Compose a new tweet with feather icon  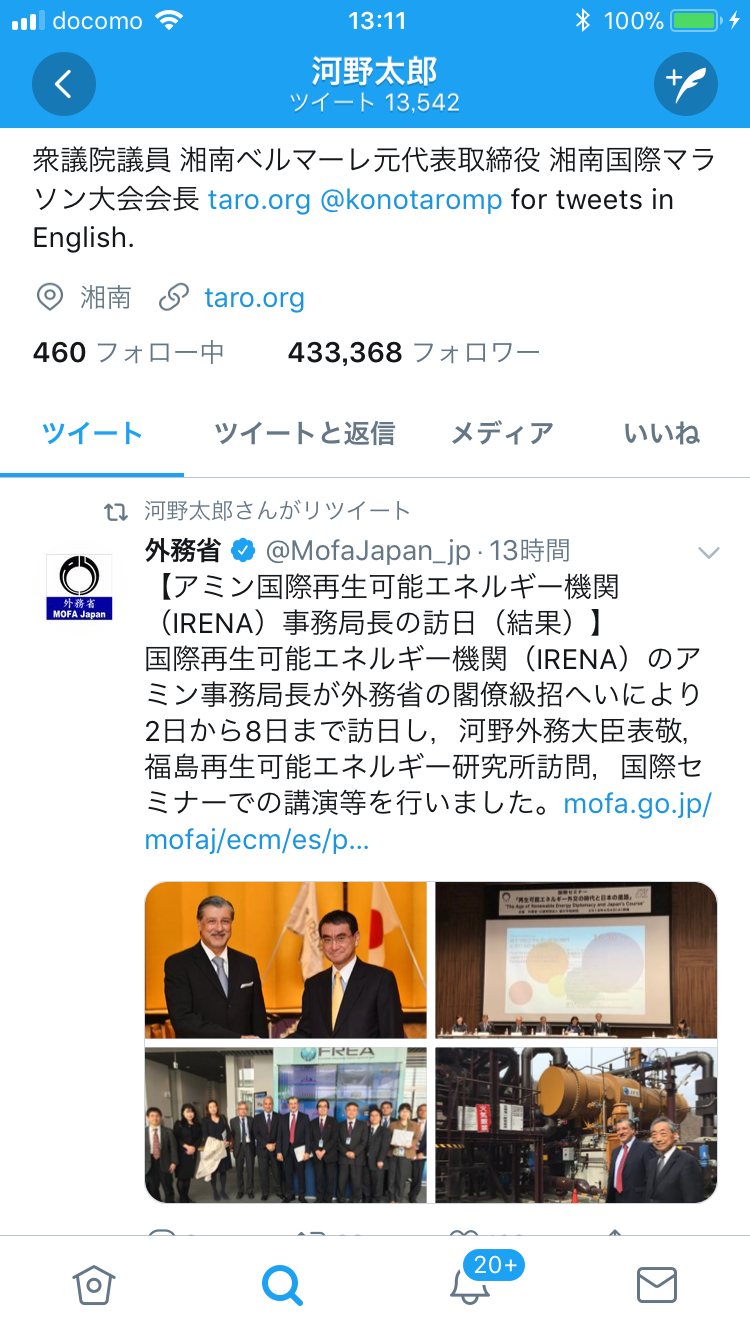point(686,84)
